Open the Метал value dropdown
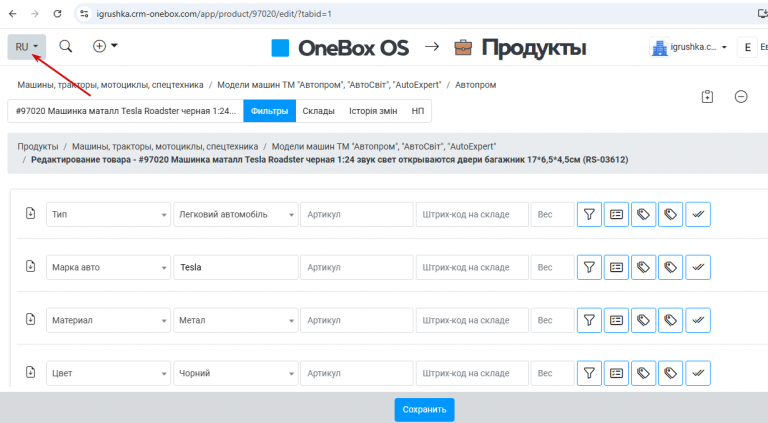 click(x=236, y=320)
